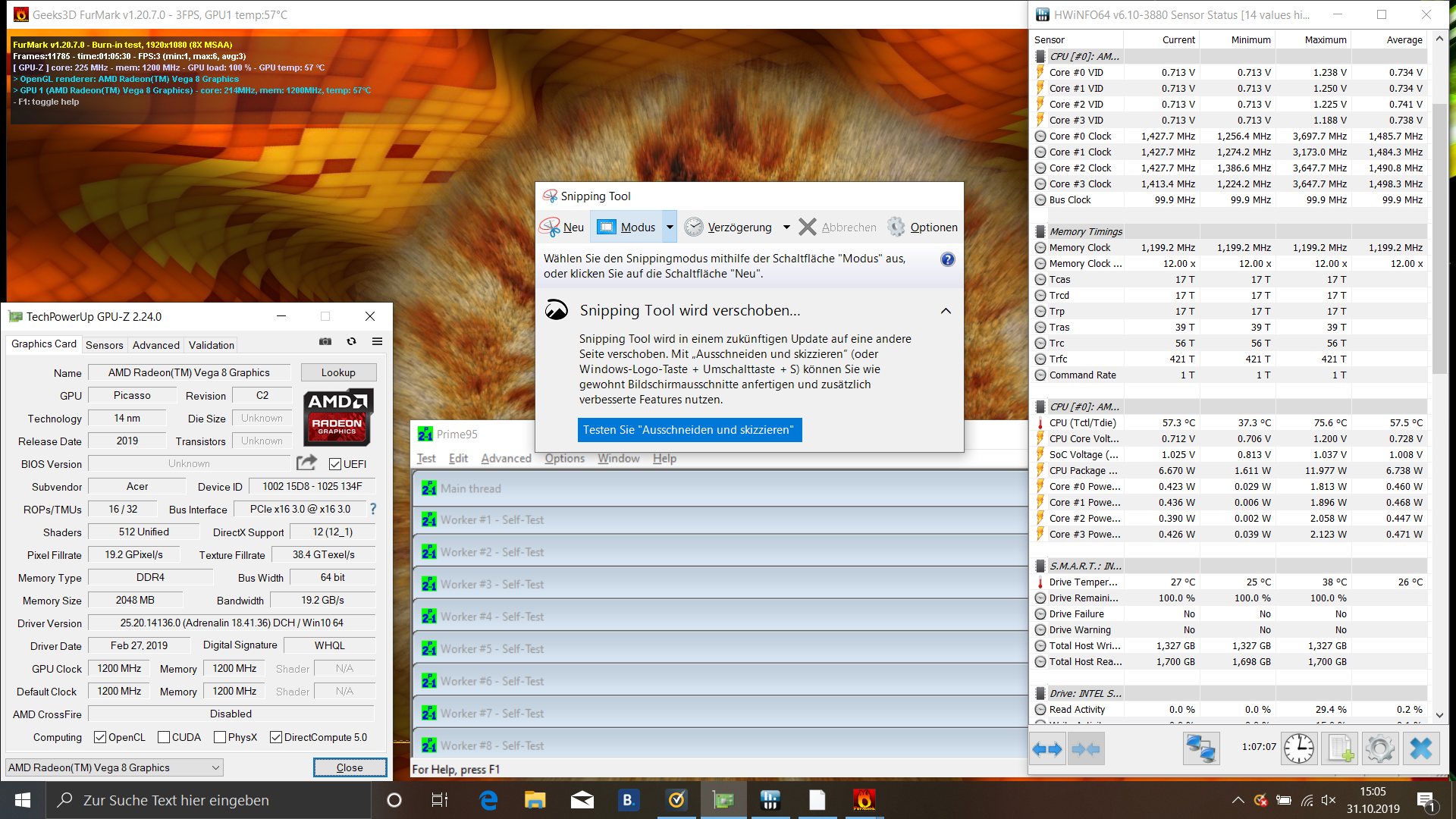Click bus interface question mark icon

coord(373,509)
